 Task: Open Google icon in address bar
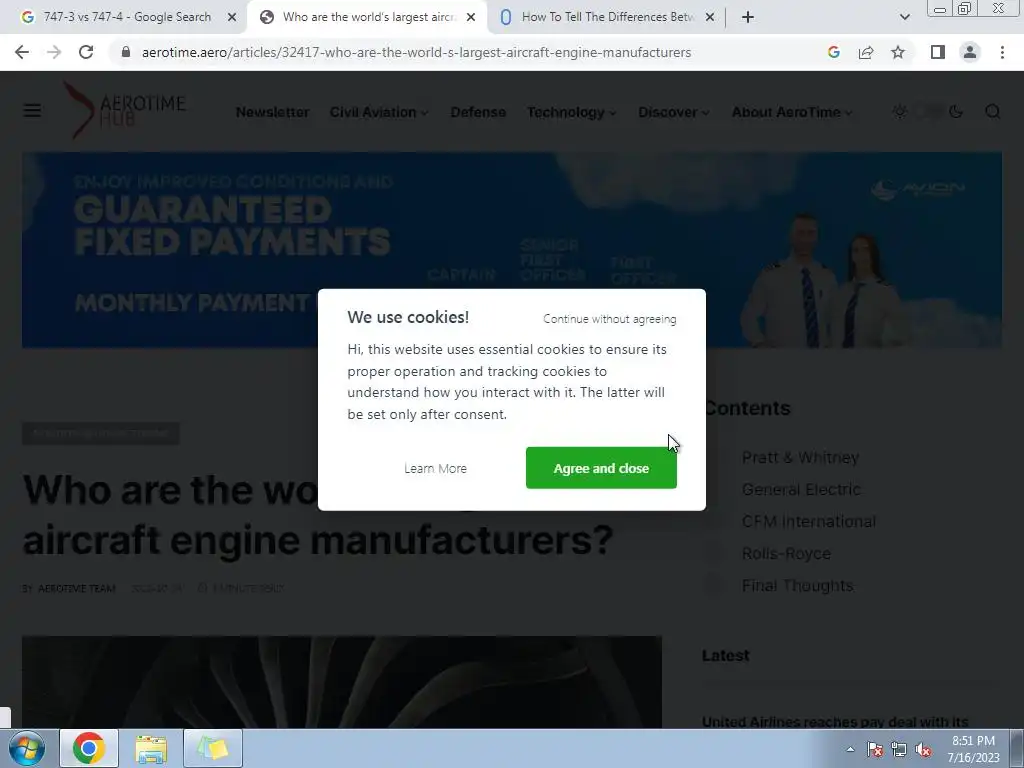[833, 52]
